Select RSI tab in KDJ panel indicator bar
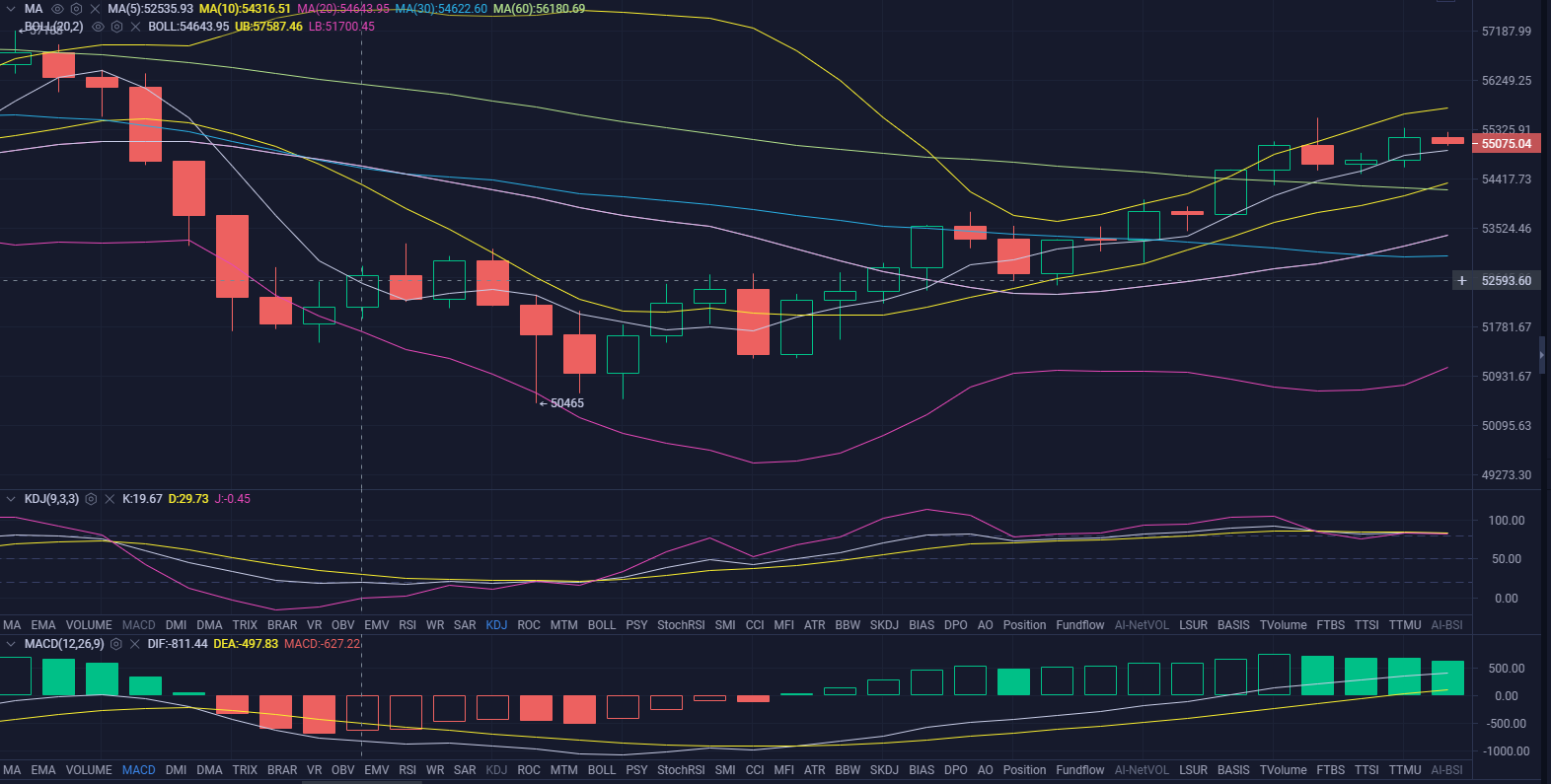This screenshot has width=1551, height=784. coord(407,625)
